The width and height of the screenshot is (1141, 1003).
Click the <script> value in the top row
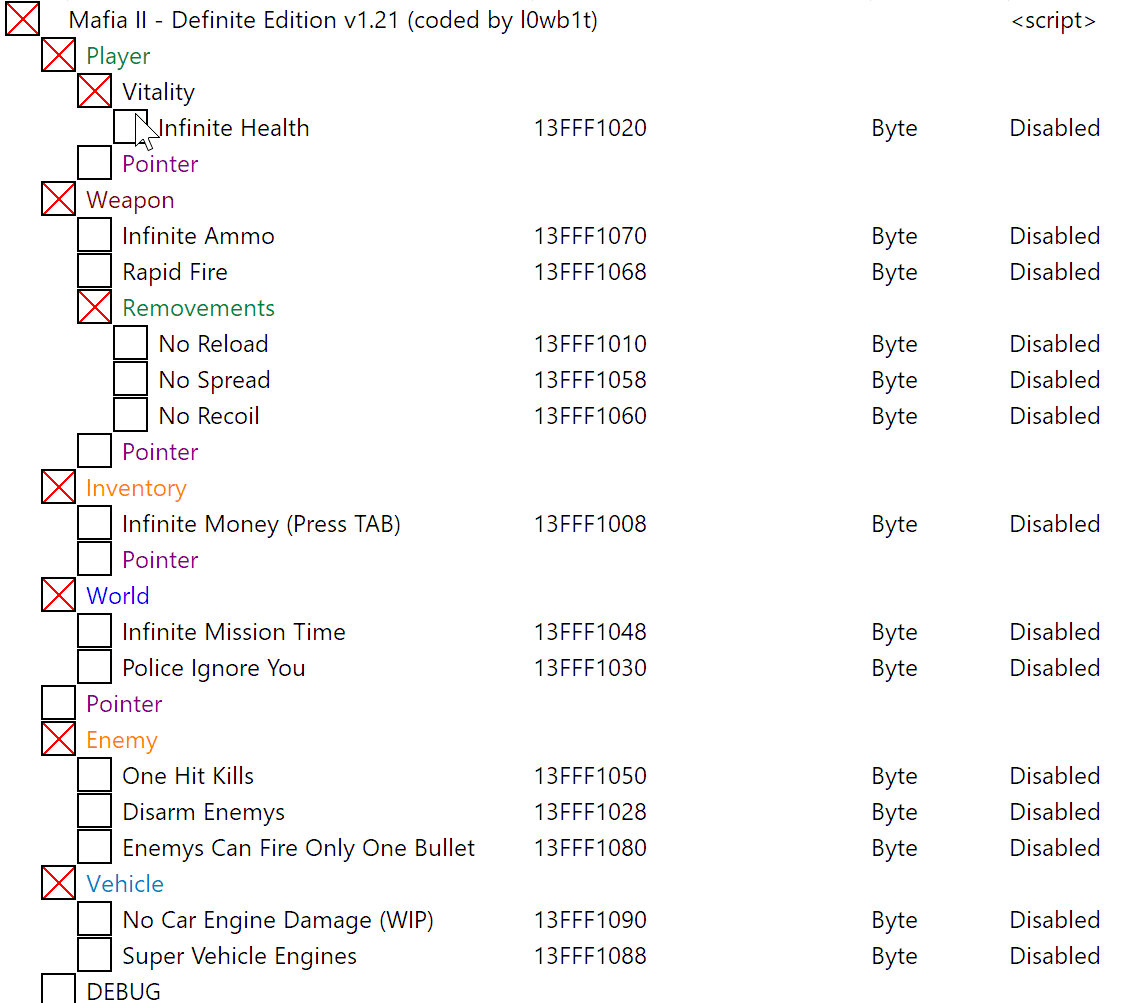[x=1053, y=20]
